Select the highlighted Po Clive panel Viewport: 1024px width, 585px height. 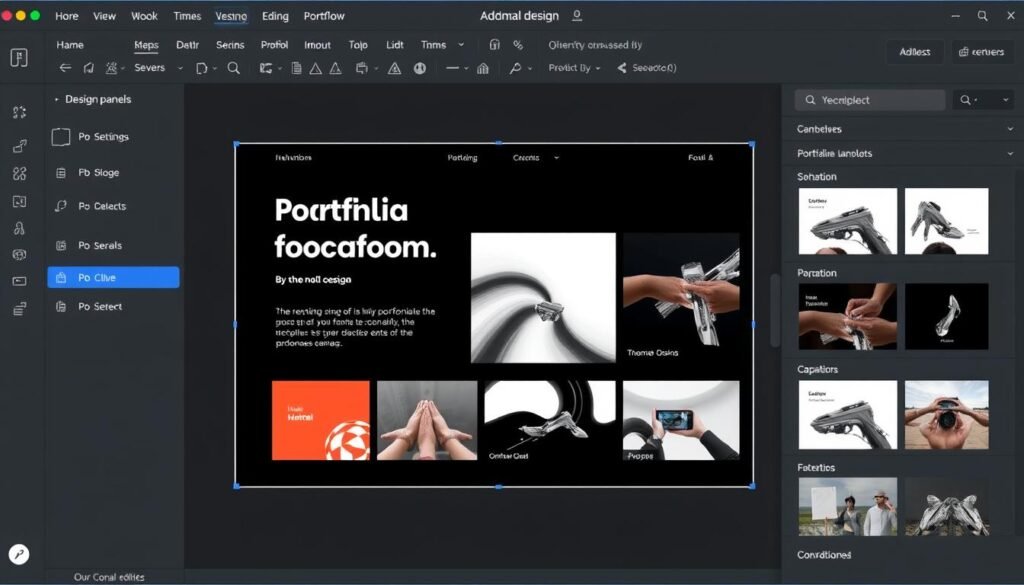click(x=112, y=276)
